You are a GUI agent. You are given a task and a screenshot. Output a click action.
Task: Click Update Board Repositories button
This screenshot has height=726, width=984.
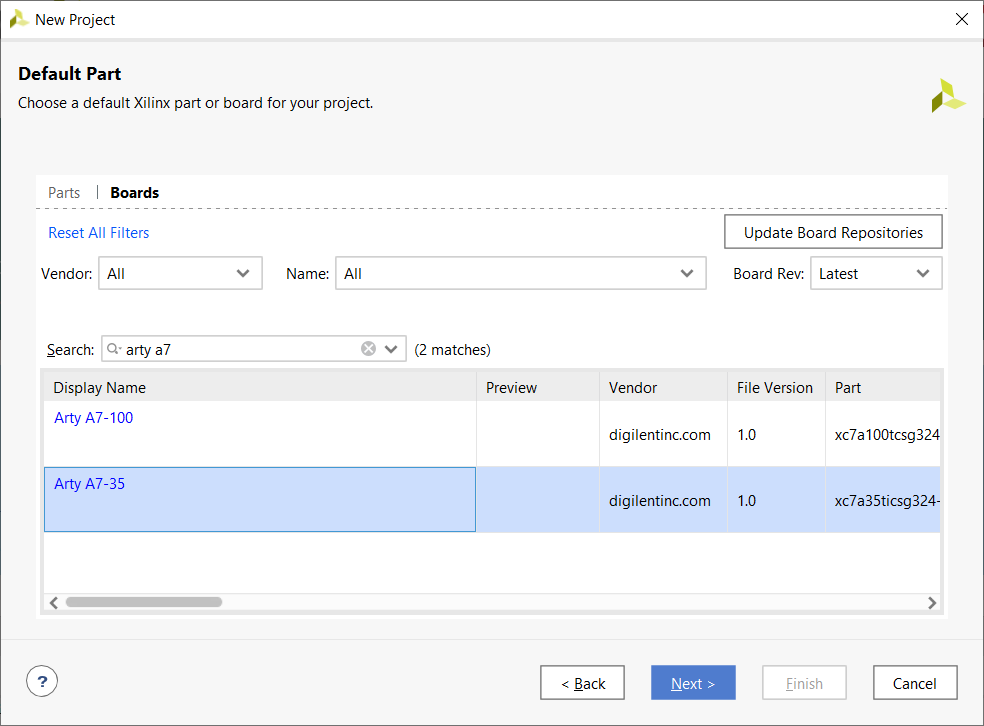[x=833, y=232]
